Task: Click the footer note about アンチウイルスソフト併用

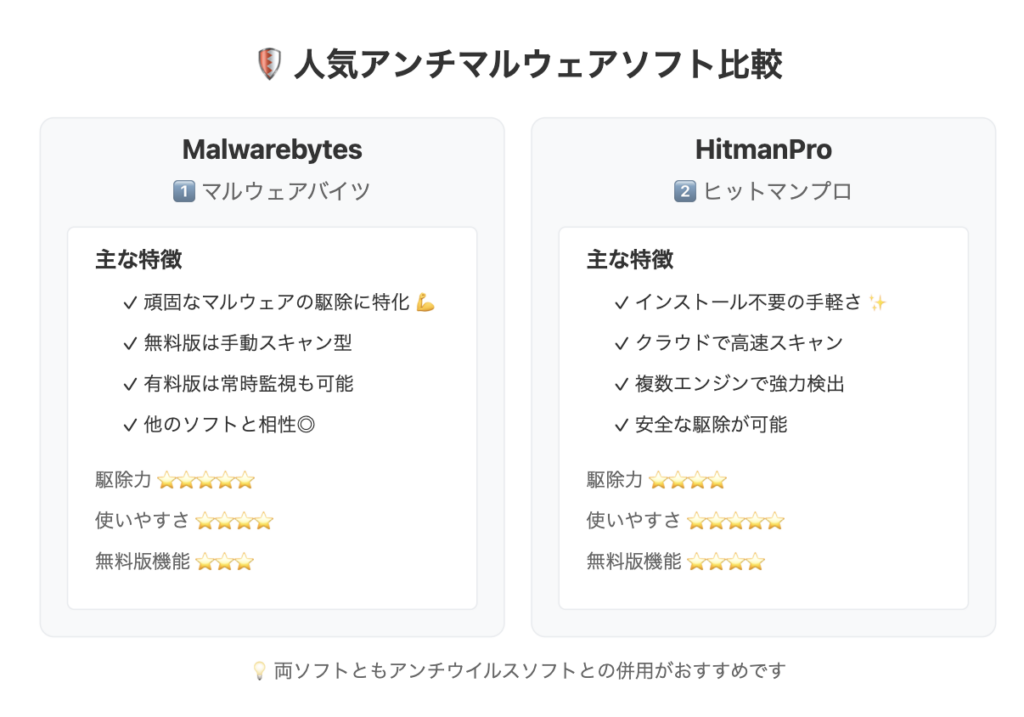Action: [x=530, y=671]
